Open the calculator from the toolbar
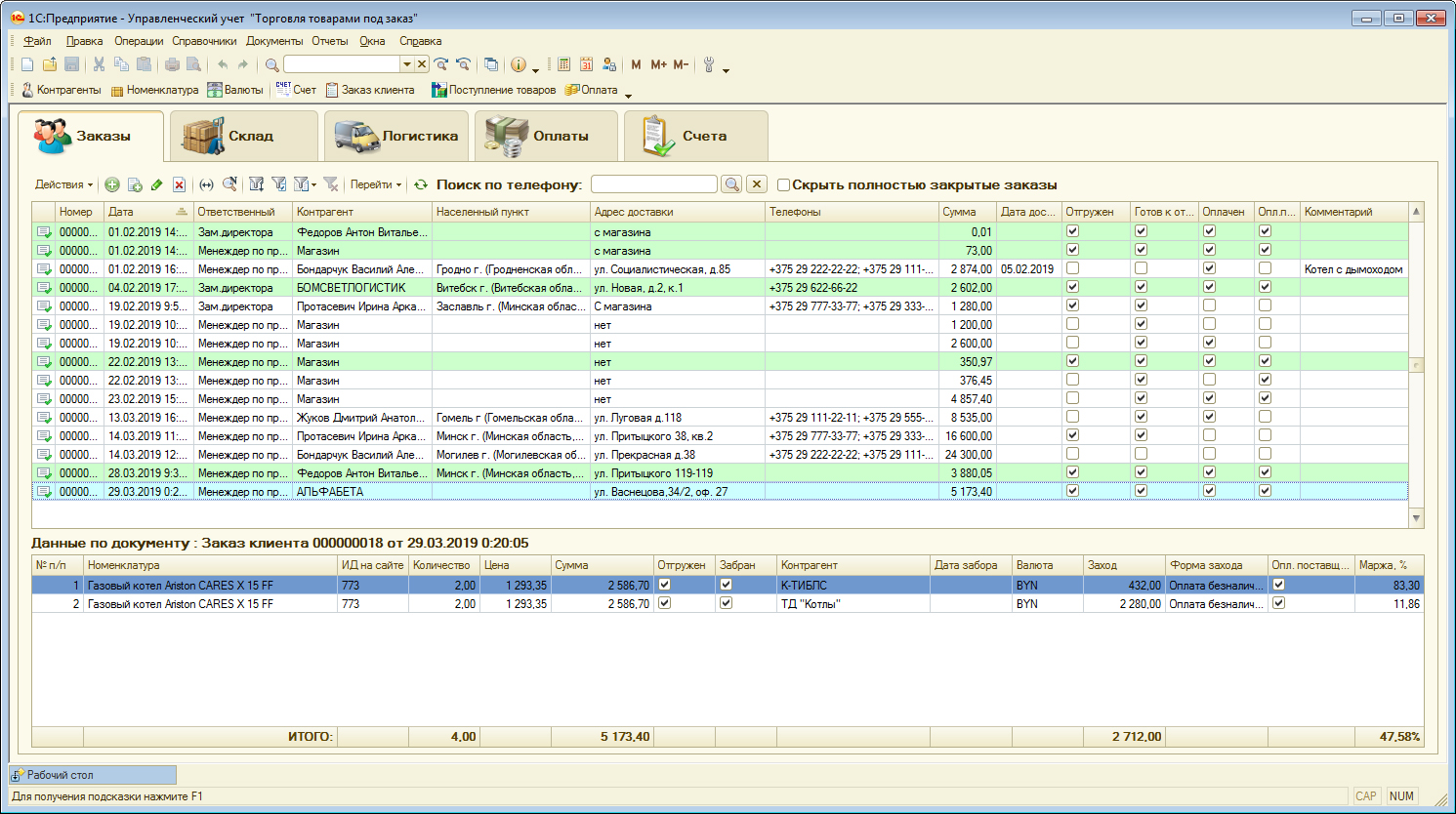The width and height of the screenshot is (1456, 814). tap(563, 64)
